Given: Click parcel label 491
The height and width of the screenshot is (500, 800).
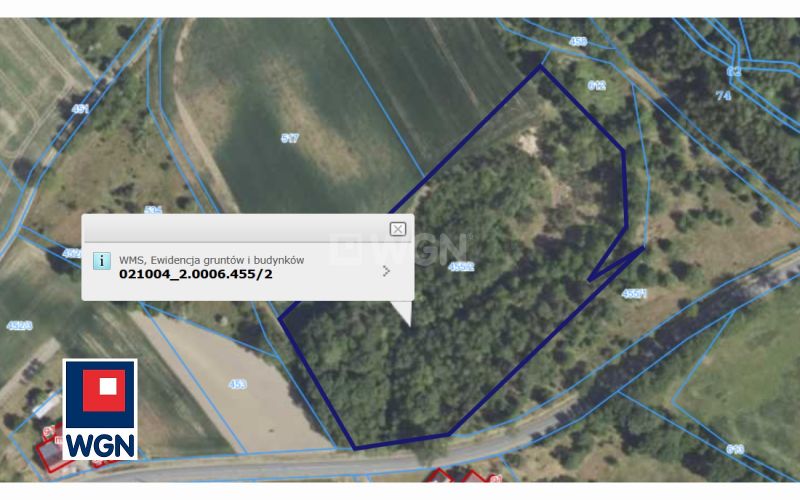Looking at the screenshot, I should (80, 109).
